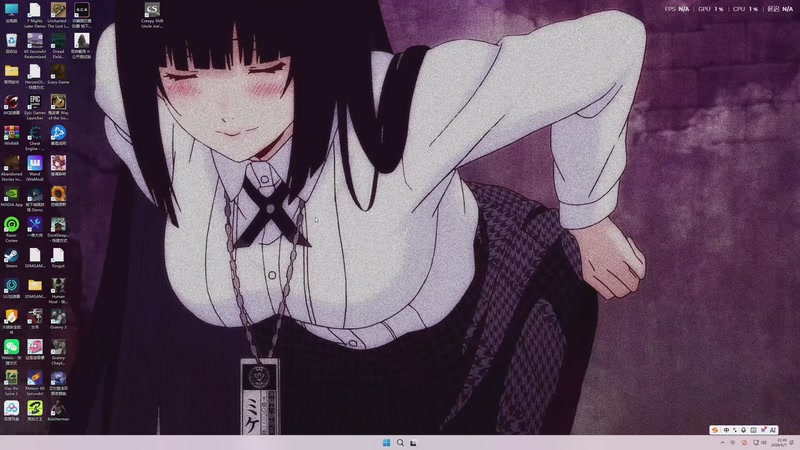Open the volume control in system tray
The width and height of the screenshot is (800, 450).
tap(764, 442)
